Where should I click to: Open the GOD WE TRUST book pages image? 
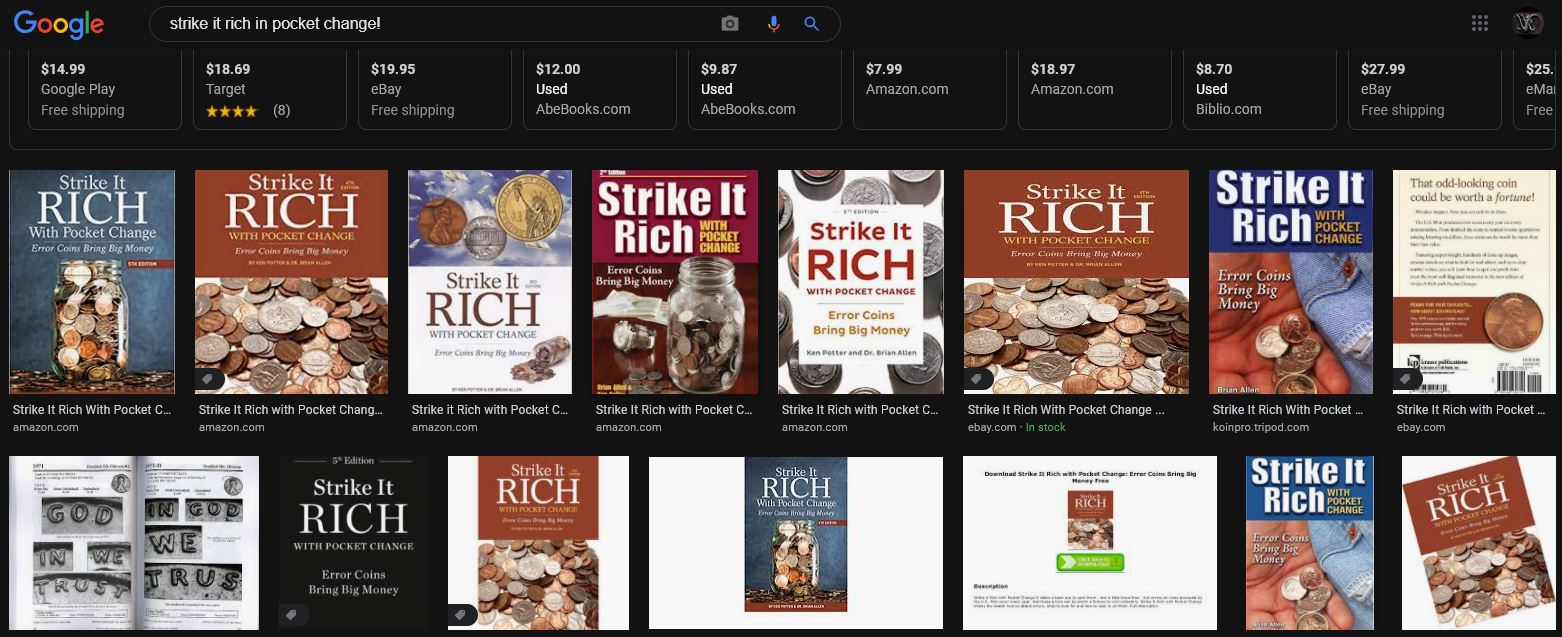[x=134, y=543]
